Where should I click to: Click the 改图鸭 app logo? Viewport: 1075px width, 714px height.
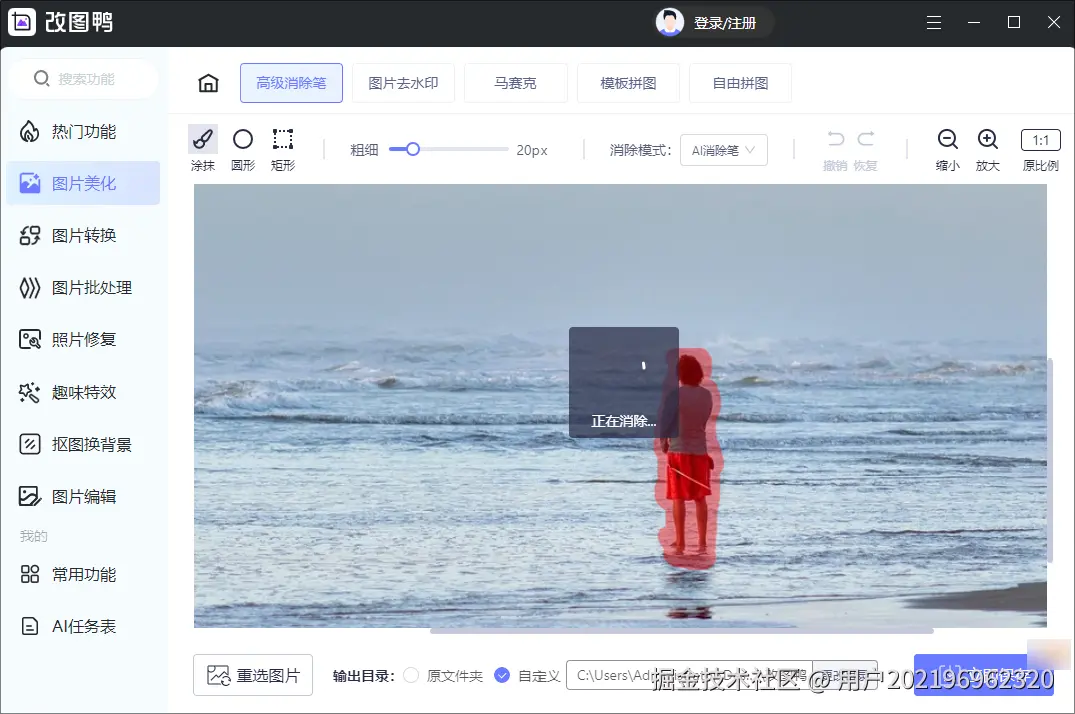[22, 22]
